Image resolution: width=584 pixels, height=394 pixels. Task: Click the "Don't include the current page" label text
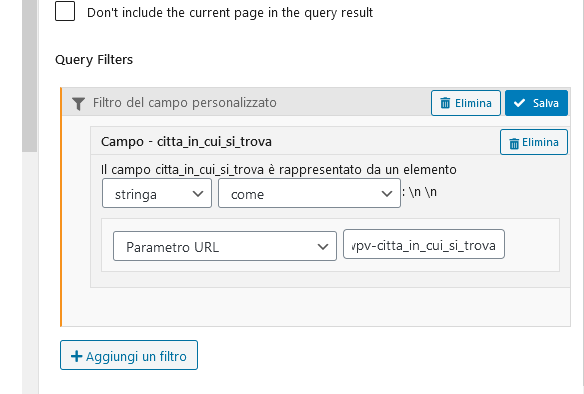pos(230,13)
